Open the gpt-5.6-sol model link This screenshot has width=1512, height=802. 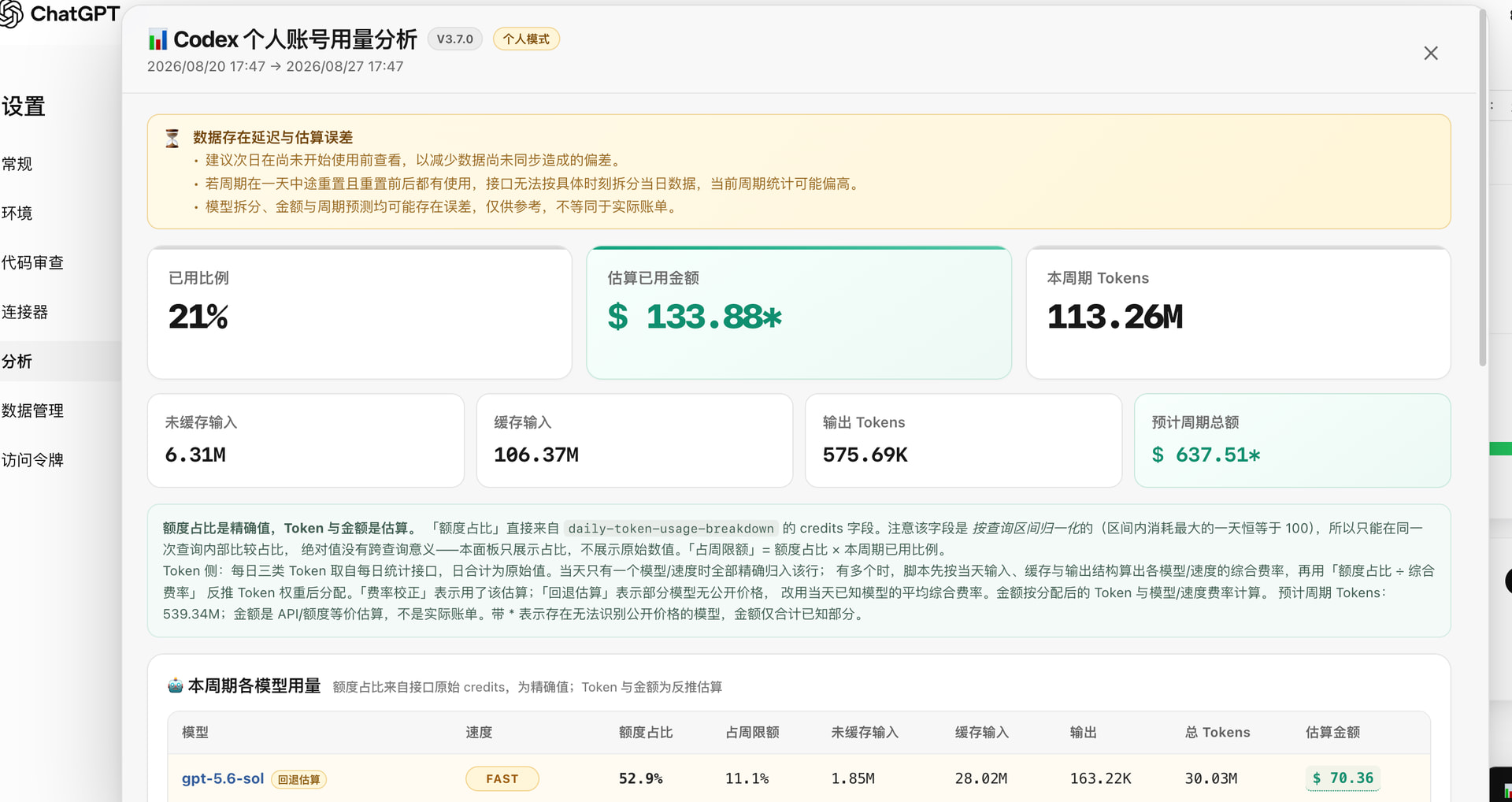tap(223, 778)
